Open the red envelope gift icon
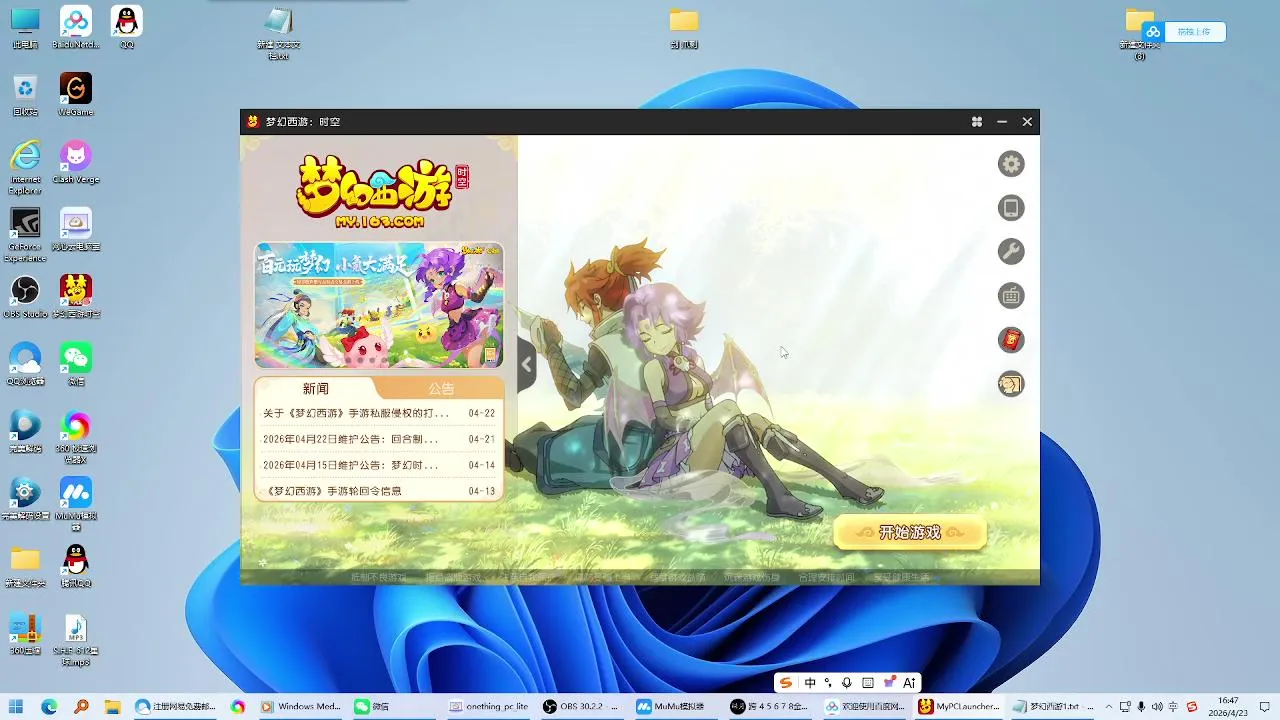This screenshot has width=1280, height=720. tap(1011, 340)
